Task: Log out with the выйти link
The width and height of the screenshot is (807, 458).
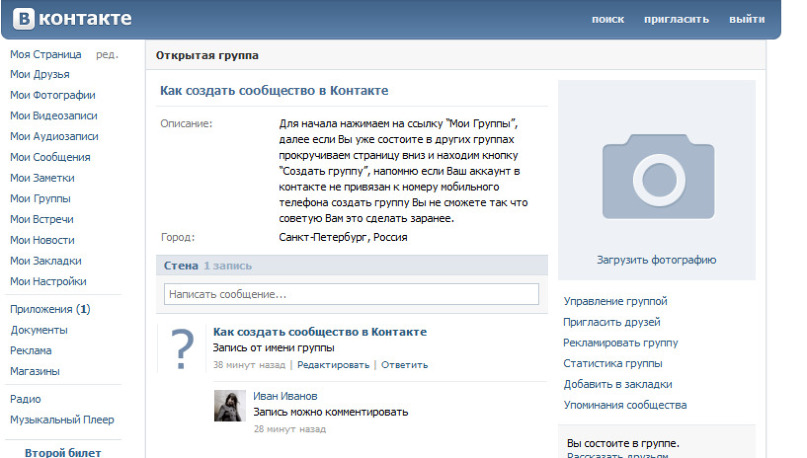Action: (747, 20)
